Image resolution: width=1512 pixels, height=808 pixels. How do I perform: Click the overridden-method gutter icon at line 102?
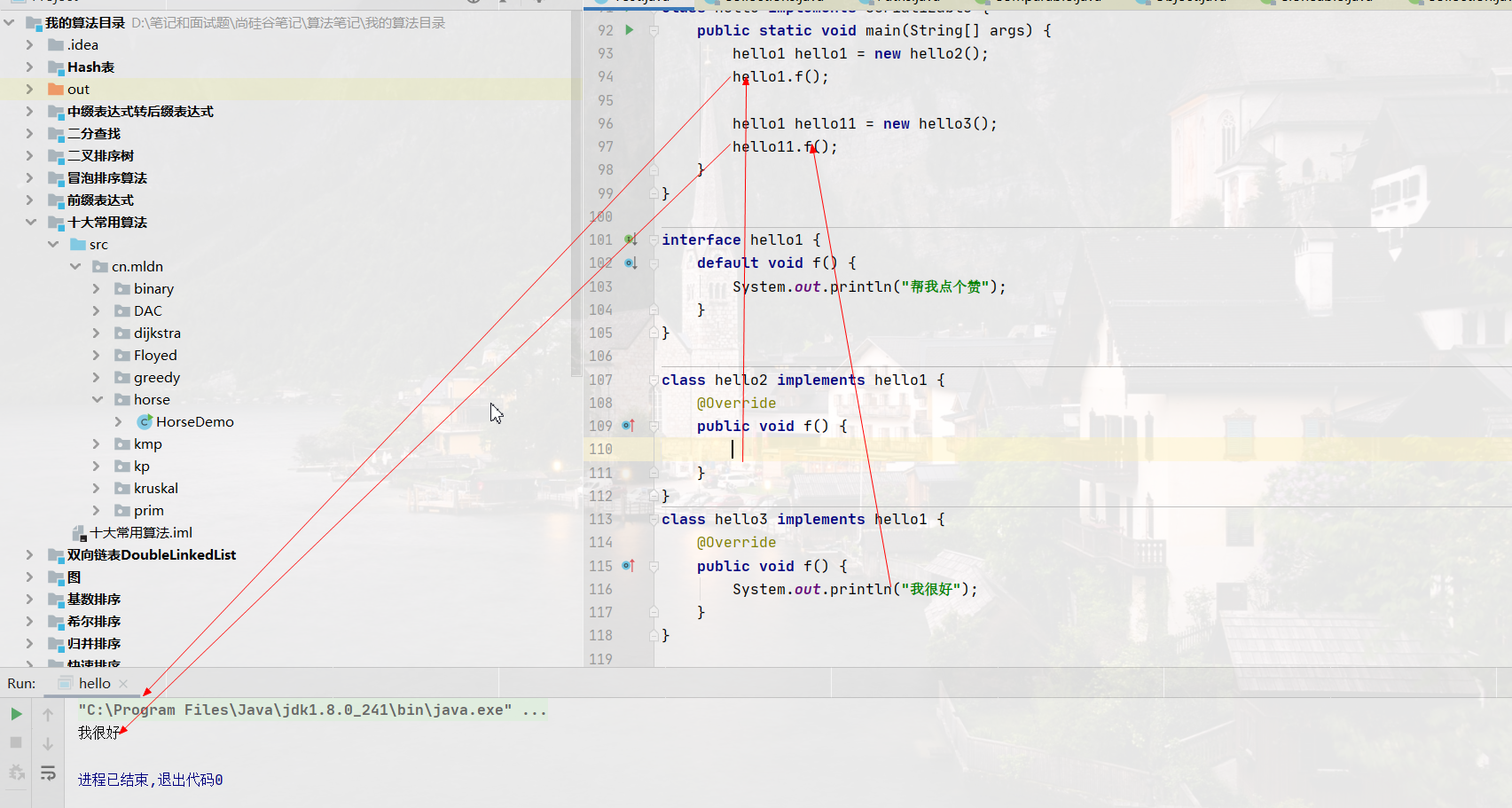coord(631,263)
